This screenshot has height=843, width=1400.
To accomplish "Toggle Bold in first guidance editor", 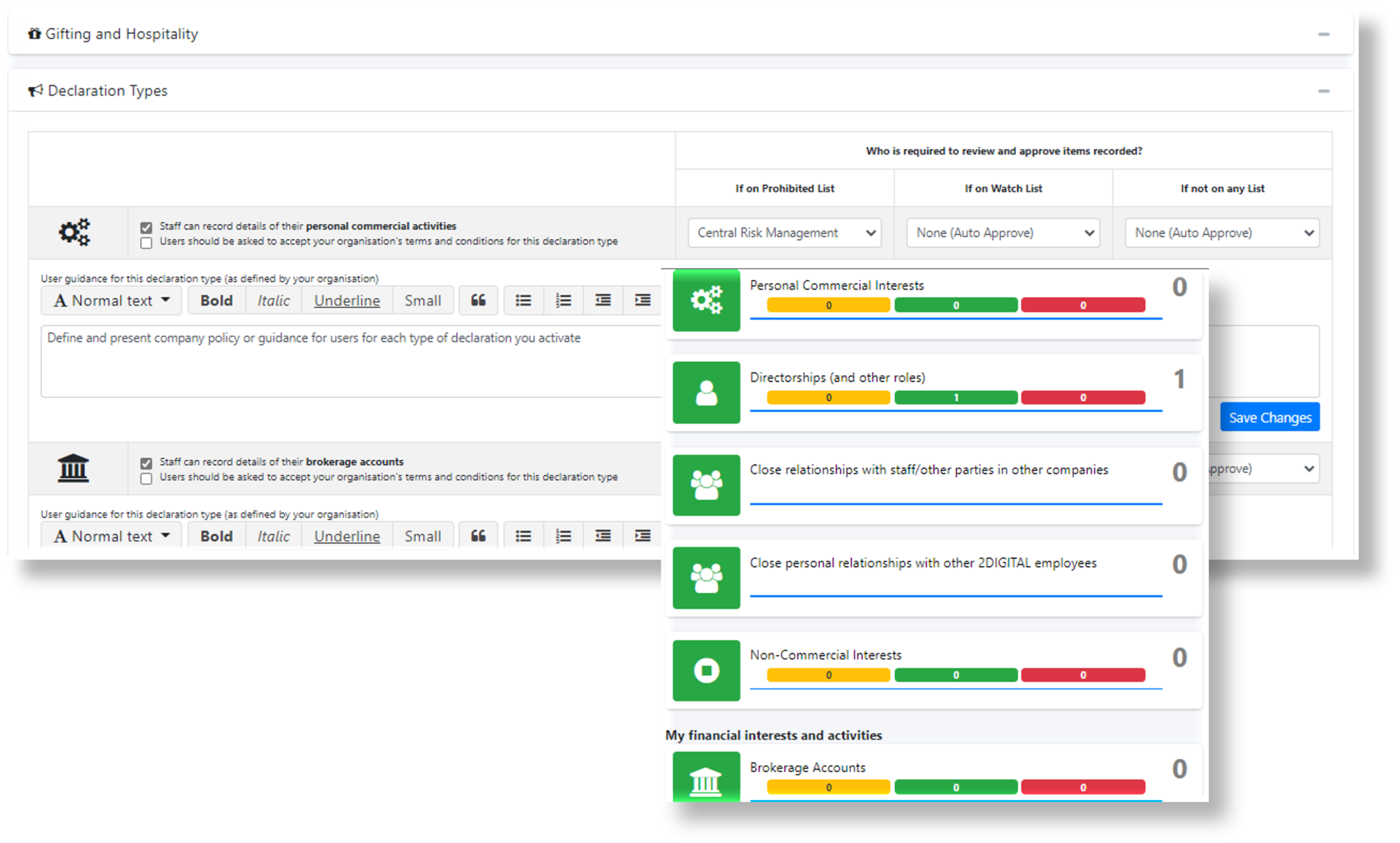I will 217,300.
